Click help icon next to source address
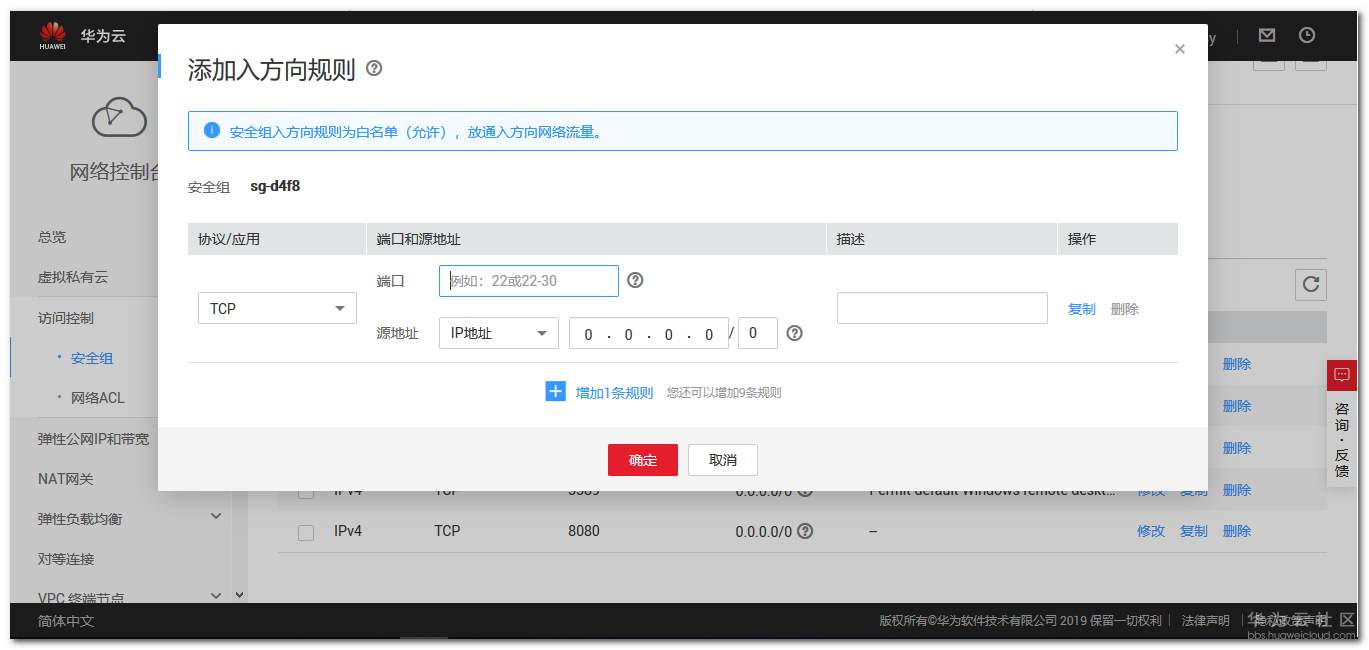The image size is (1369, 650). tap(795, 333)
